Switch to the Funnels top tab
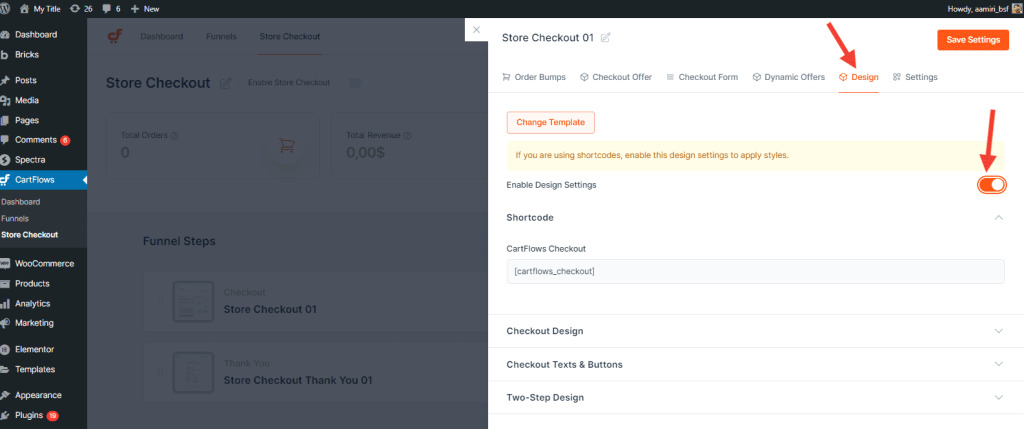This screenshot has height=429, width=1024. coord(221,37)
